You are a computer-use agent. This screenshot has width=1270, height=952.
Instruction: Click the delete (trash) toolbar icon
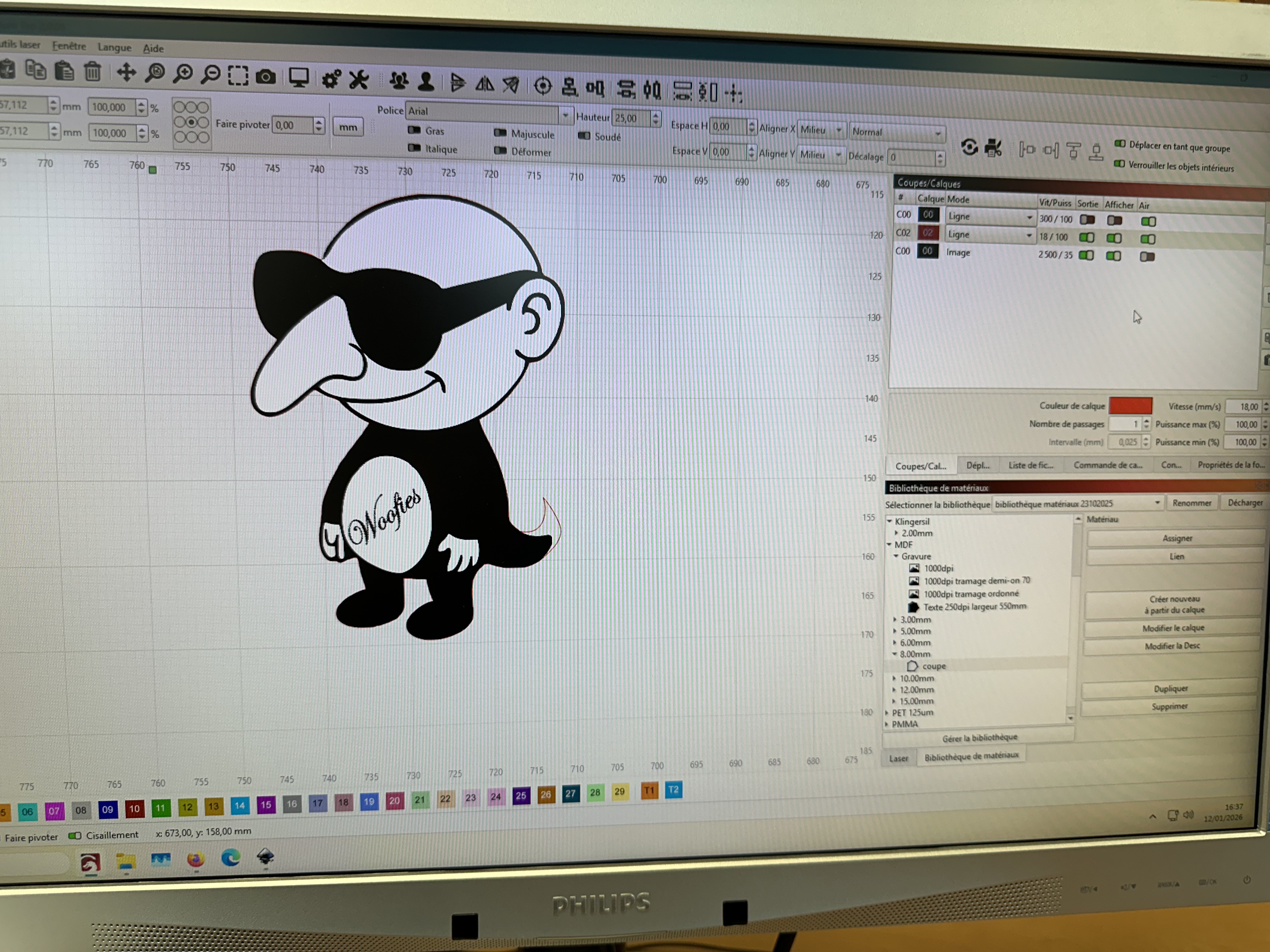tap(92, 72)
